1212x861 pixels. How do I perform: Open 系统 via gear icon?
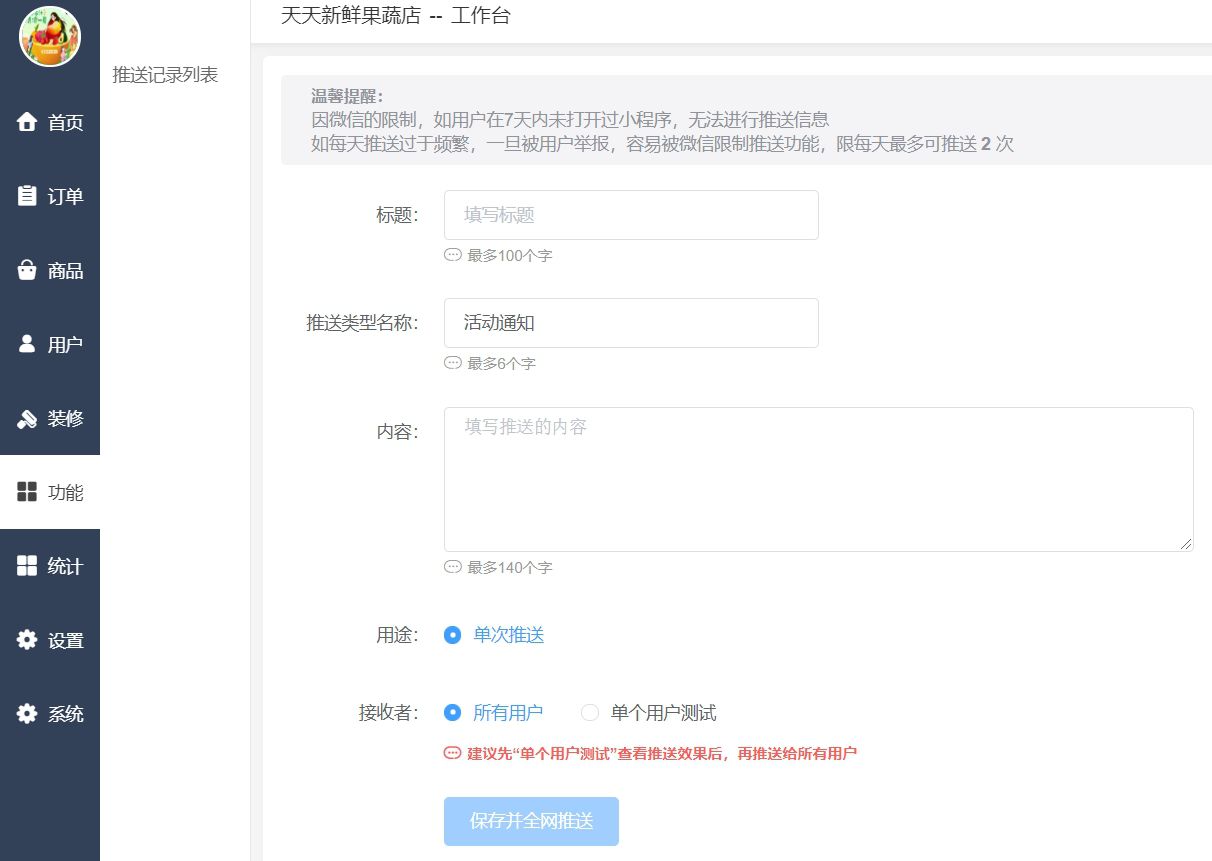[27, 714]
